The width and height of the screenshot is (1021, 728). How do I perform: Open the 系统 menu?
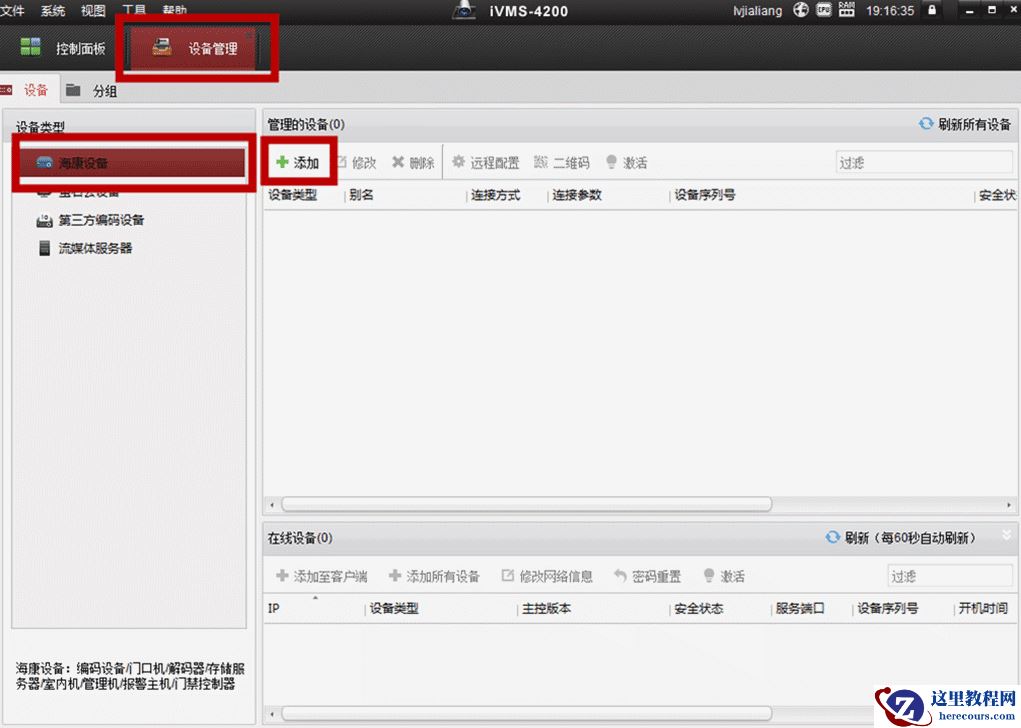tap(52, 11)
